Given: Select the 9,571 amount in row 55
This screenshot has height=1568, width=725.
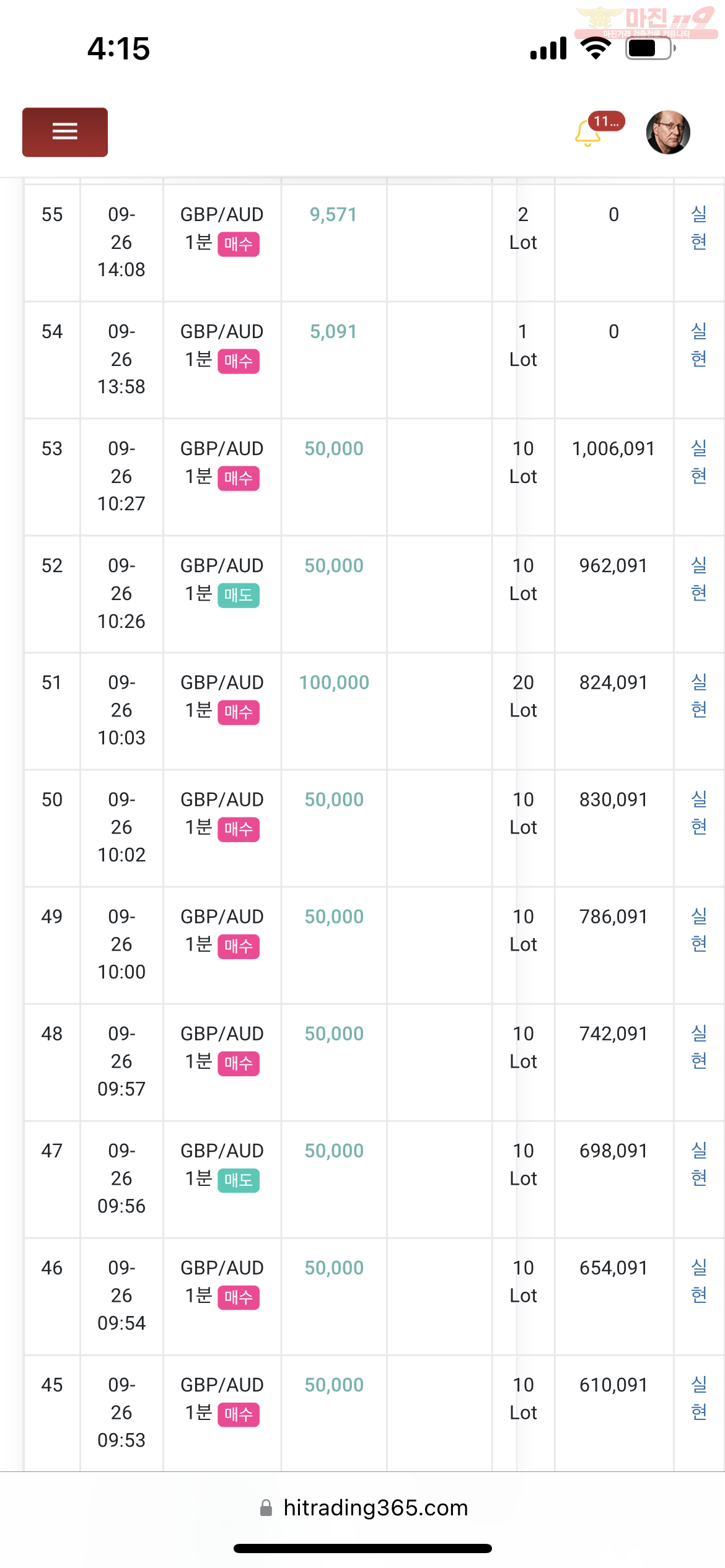Looking at the screenshot, I should 333,214.
